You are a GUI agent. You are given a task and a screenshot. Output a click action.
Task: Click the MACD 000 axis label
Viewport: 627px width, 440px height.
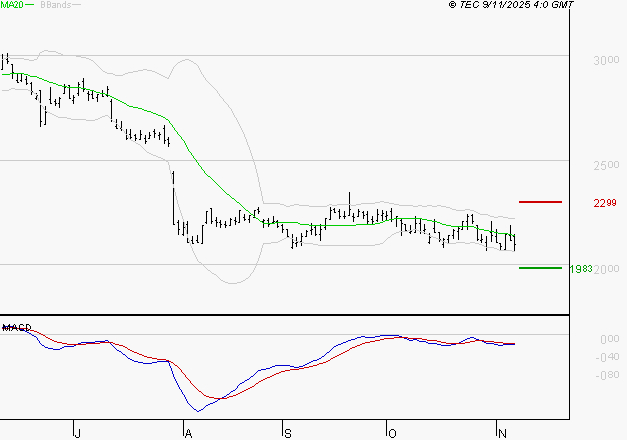point(610,339)
